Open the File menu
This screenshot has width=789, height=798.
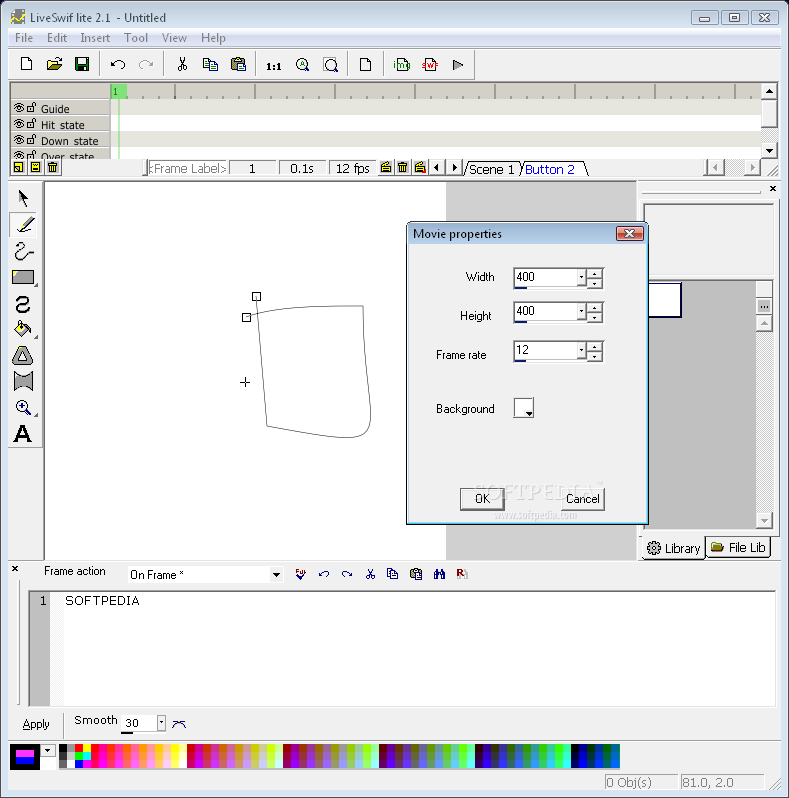[x=24, y=38]
